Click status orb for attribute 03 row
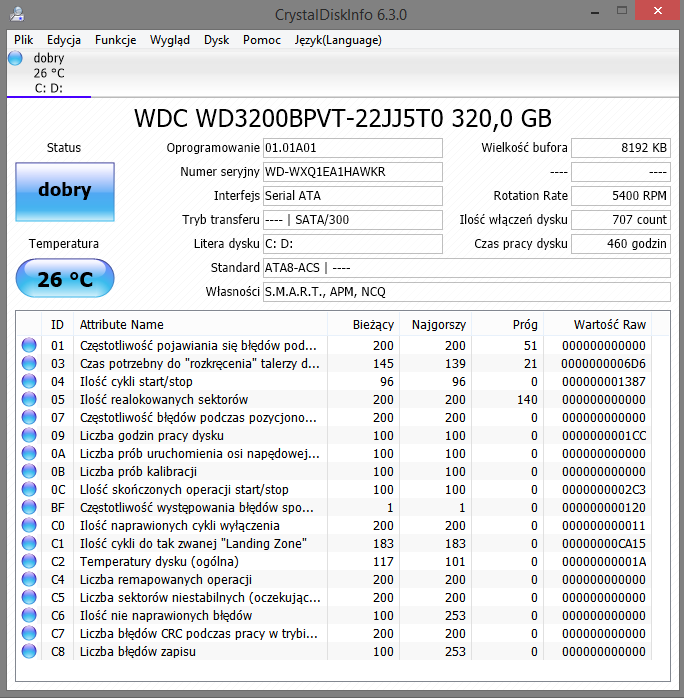Viewport: 684px width, 698px height. [29, 363]
